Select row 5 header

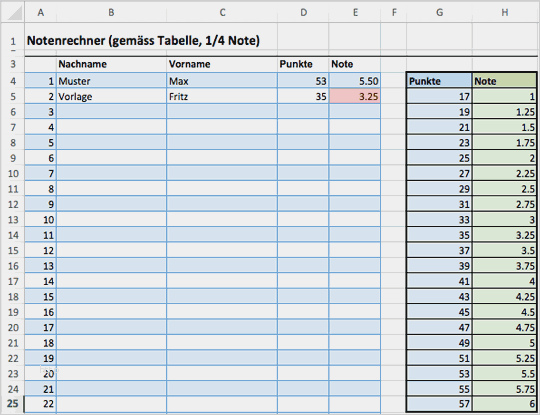point(13,96)
